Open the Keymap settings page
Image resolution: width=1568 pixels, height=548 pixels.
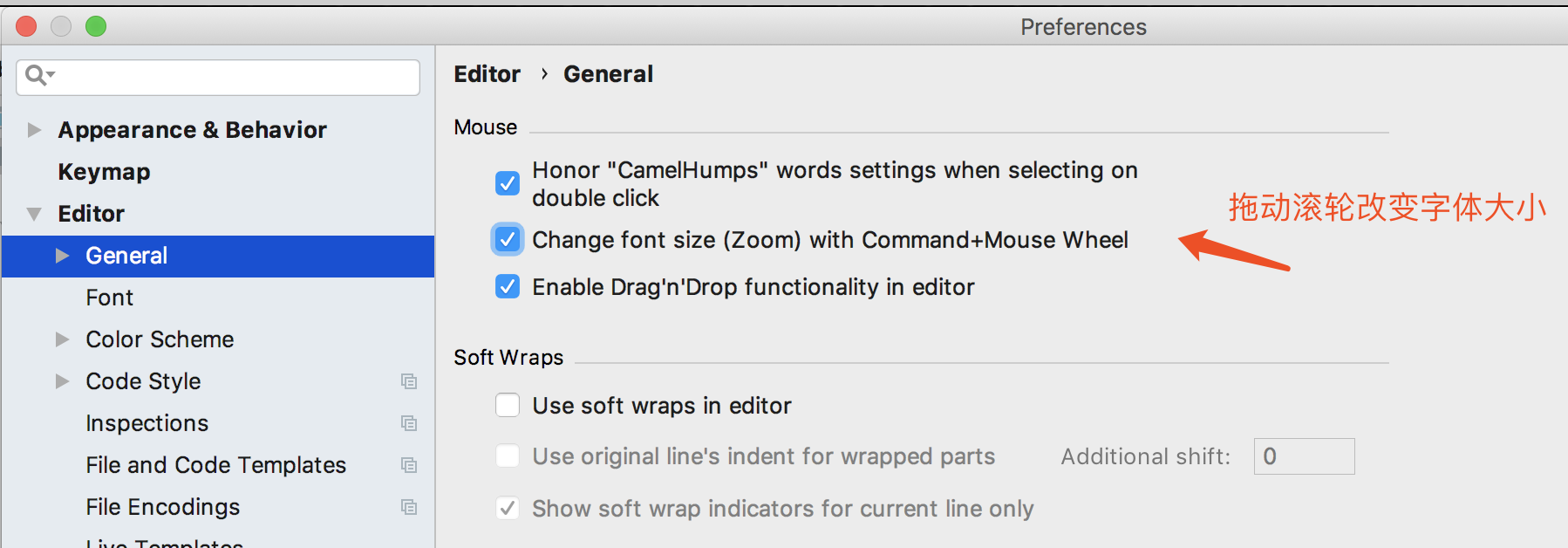(104, 172)
